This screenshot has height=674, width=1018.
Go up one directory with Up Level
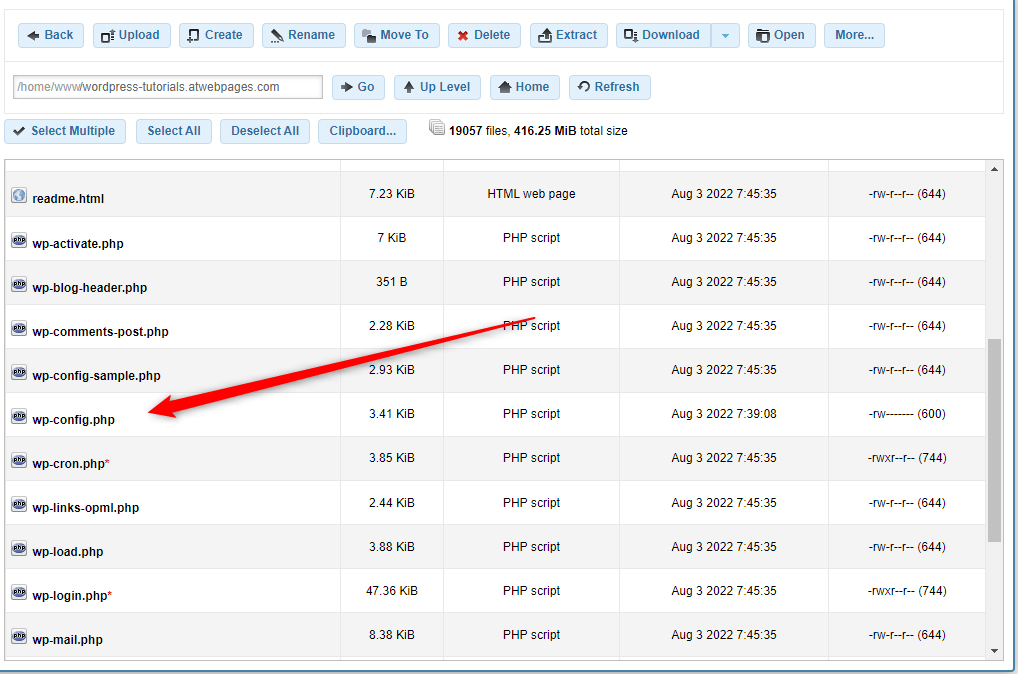tap(437, 87)
